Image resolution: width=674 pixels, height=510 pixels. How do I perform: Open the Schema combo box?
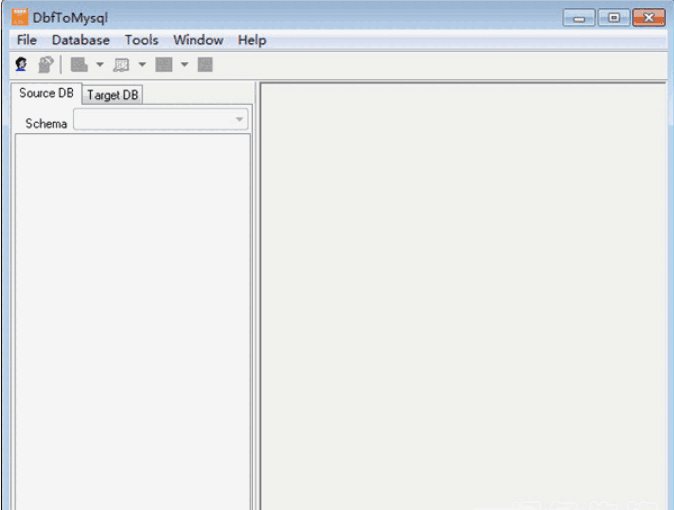click(161, 119)
